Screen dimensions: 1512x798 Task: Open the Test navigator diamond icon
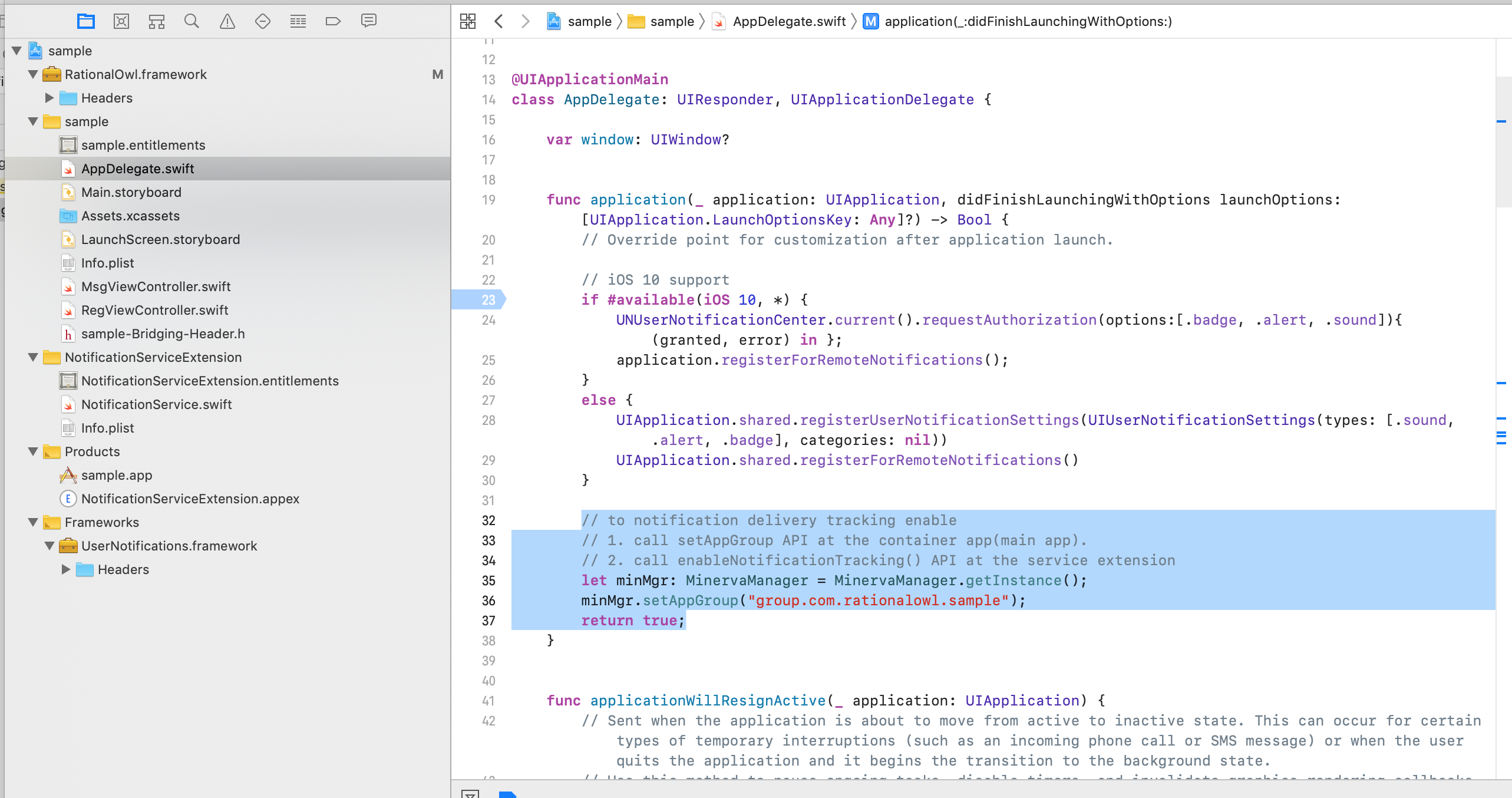pyautogui.click(x=263, y=22)
